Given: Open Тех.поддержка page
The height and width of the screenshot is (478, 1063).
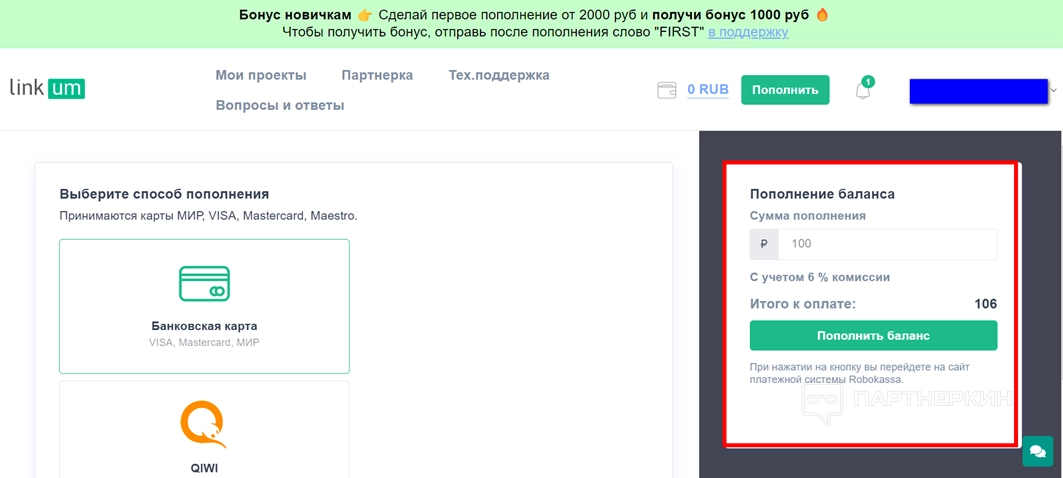Looking at the screenshot, I should point(499,75).
